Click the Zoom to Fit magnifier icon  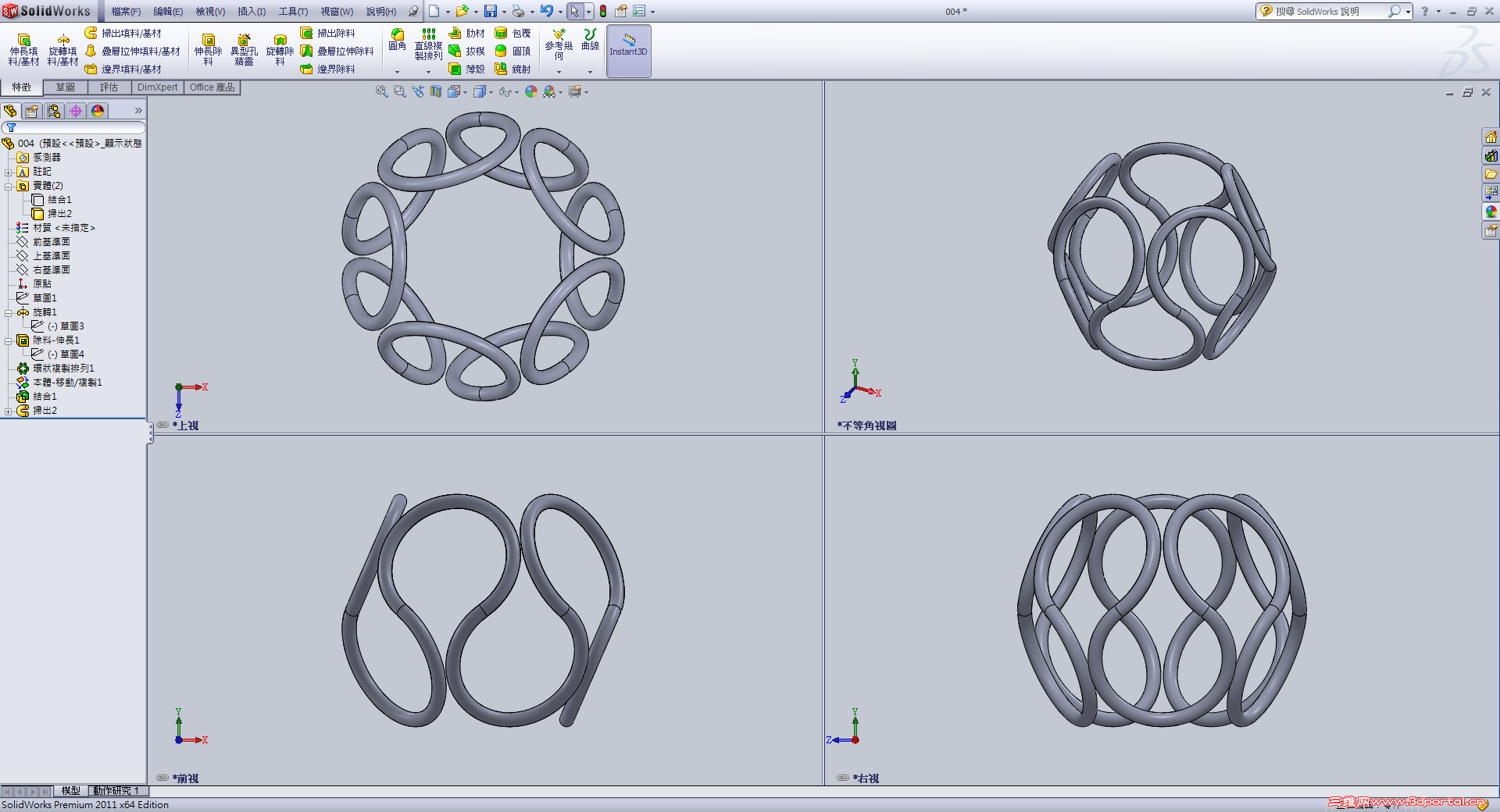[381, 91]
